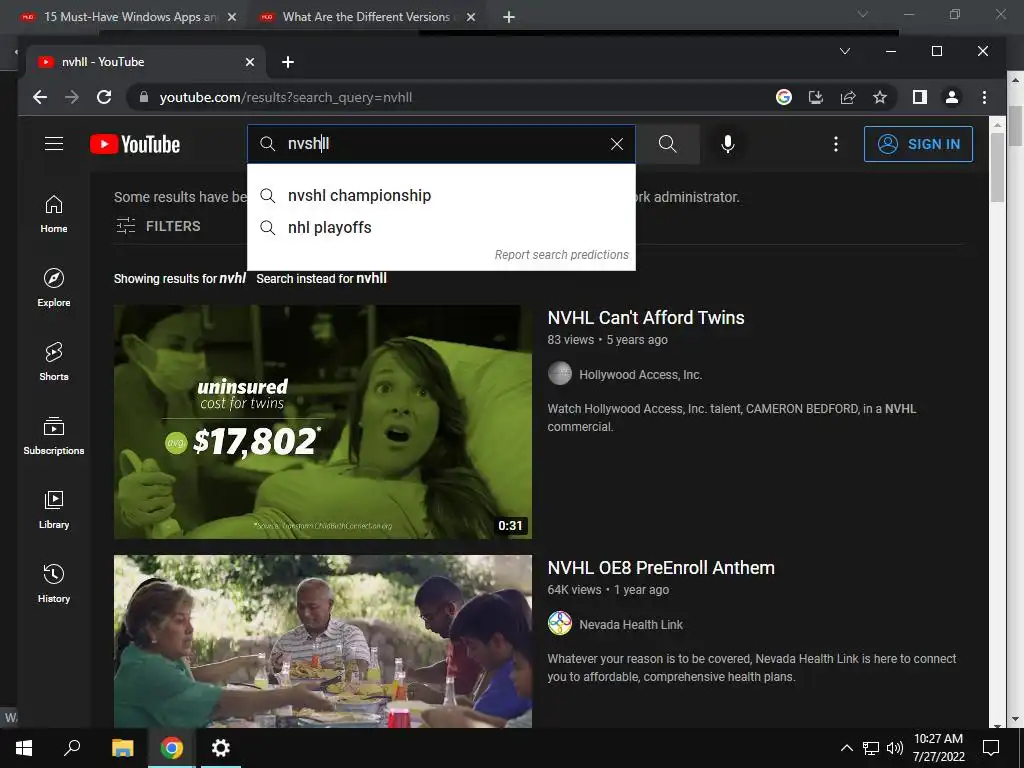The width and height of the screenshot is (1024, 768).
Task: Open Settings gear in the taskbar
Action: tap(221, 748)
